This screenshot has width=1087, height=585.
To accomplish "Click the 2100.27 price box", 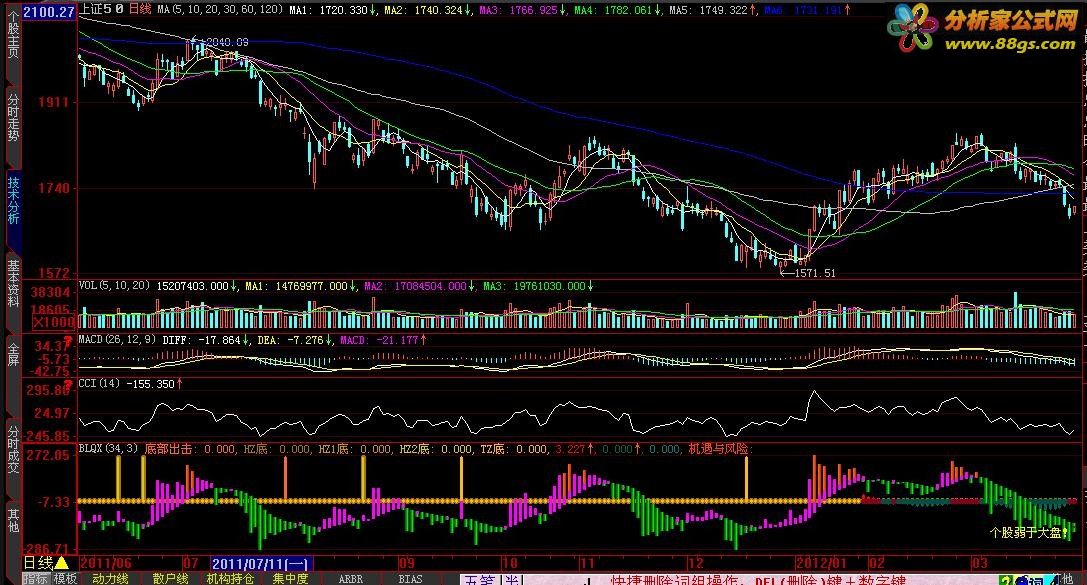I will pyautogui.click(x=49, y=12).
